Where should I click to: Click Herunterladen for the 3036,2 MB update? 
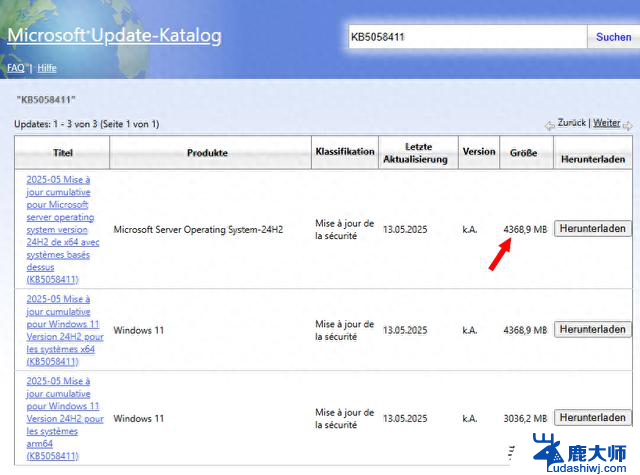[592, 417]
